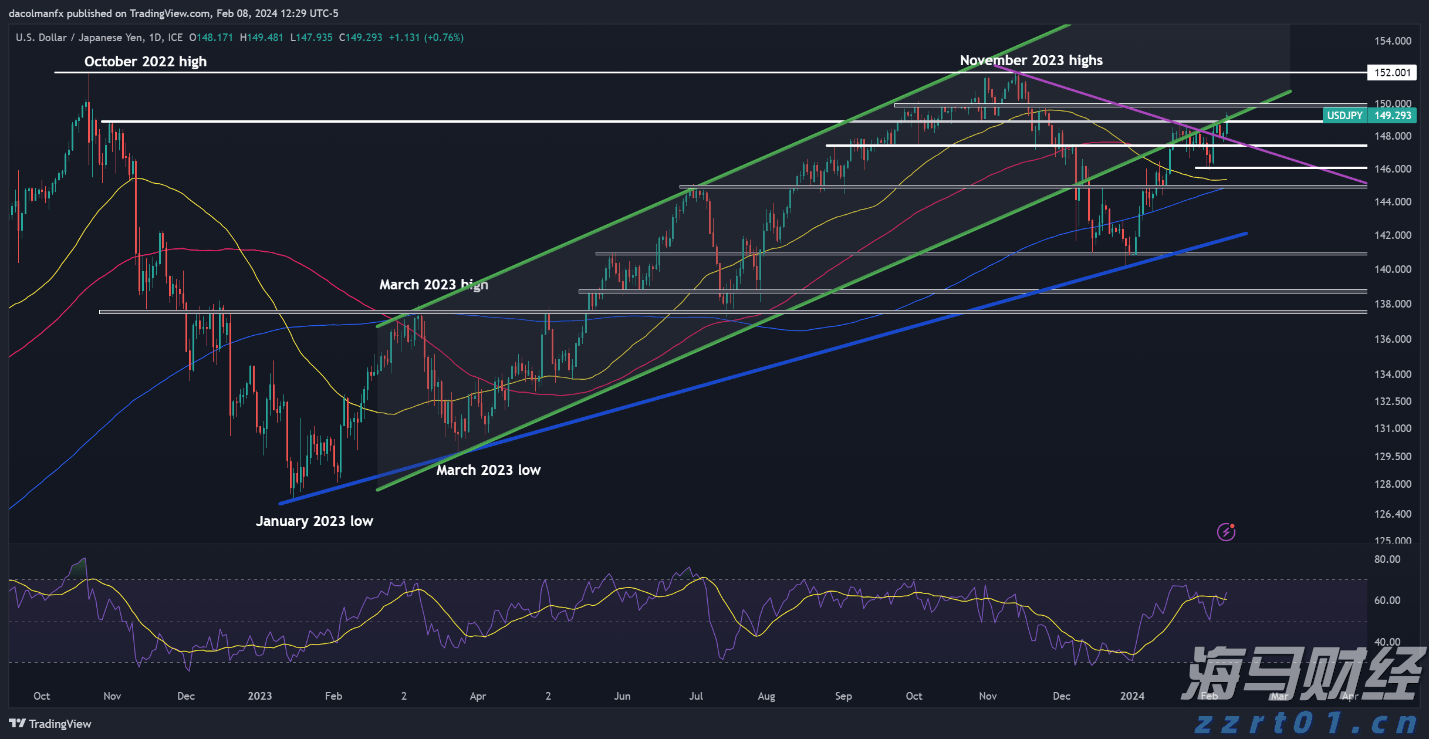The image size is (1429, 739).
Task: Click the 2023 label on time axis
Action: pos(259,696)
